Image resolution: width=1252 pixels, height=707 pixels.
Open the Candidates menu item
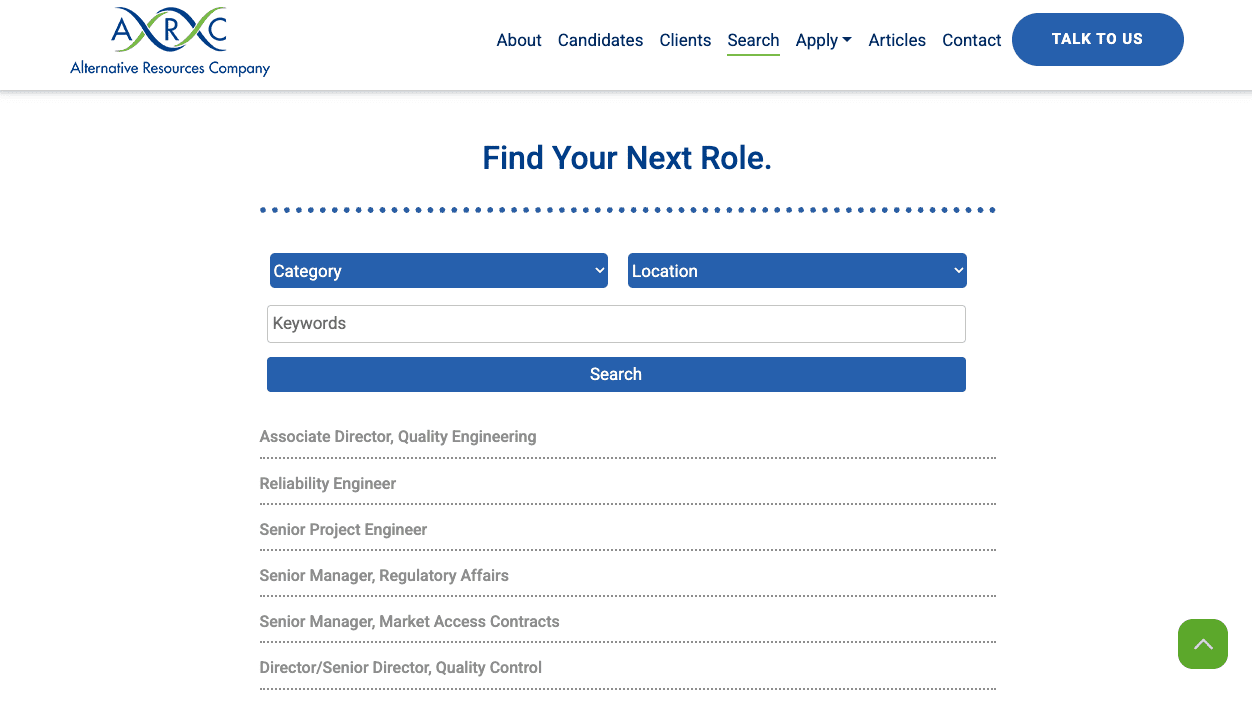tap(600, 40)
